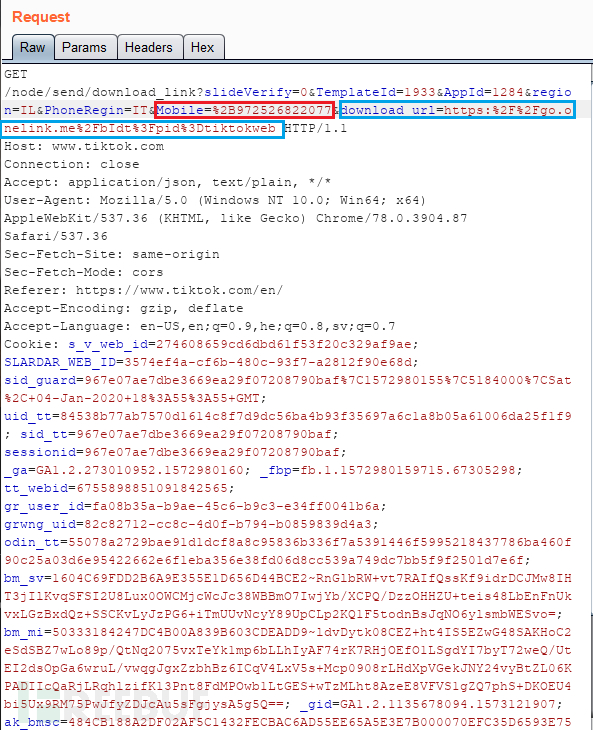Click the GET method line
593x730 pixels.
(16, 74)
